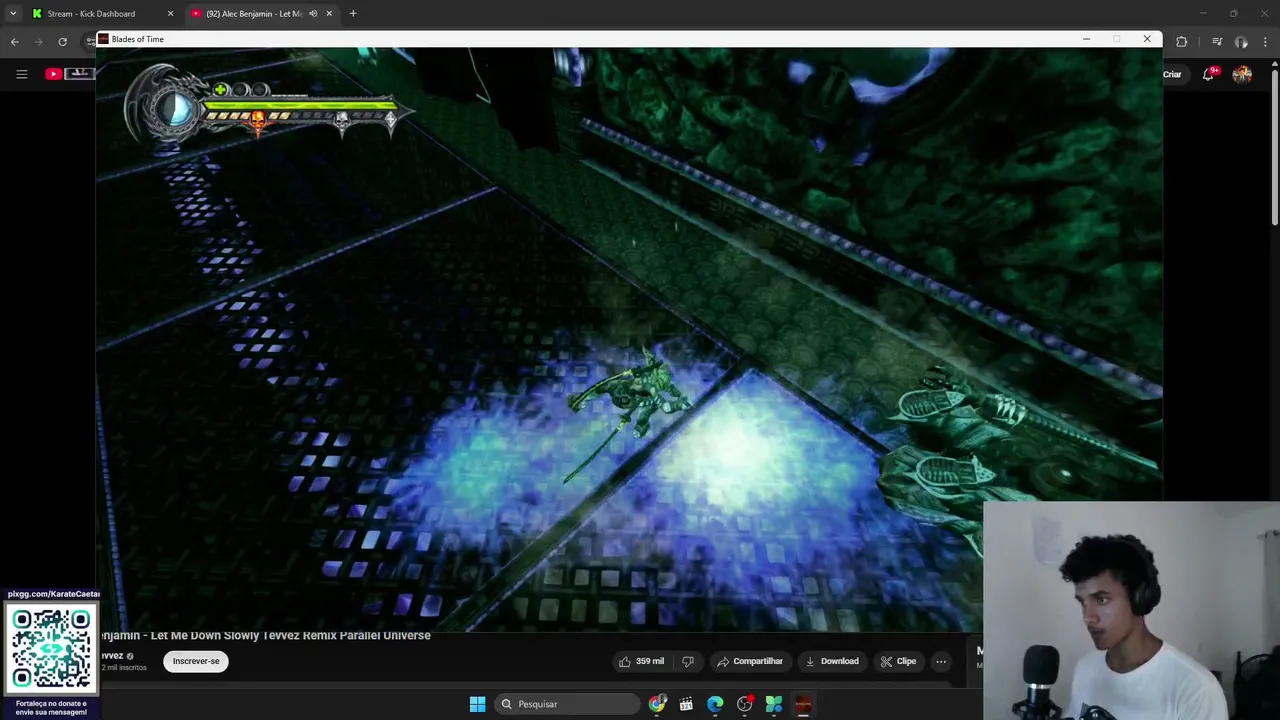This screenshot has height=720, width=1280.
Task: Open Blades of Time taskbar icon
Action: 803,704
